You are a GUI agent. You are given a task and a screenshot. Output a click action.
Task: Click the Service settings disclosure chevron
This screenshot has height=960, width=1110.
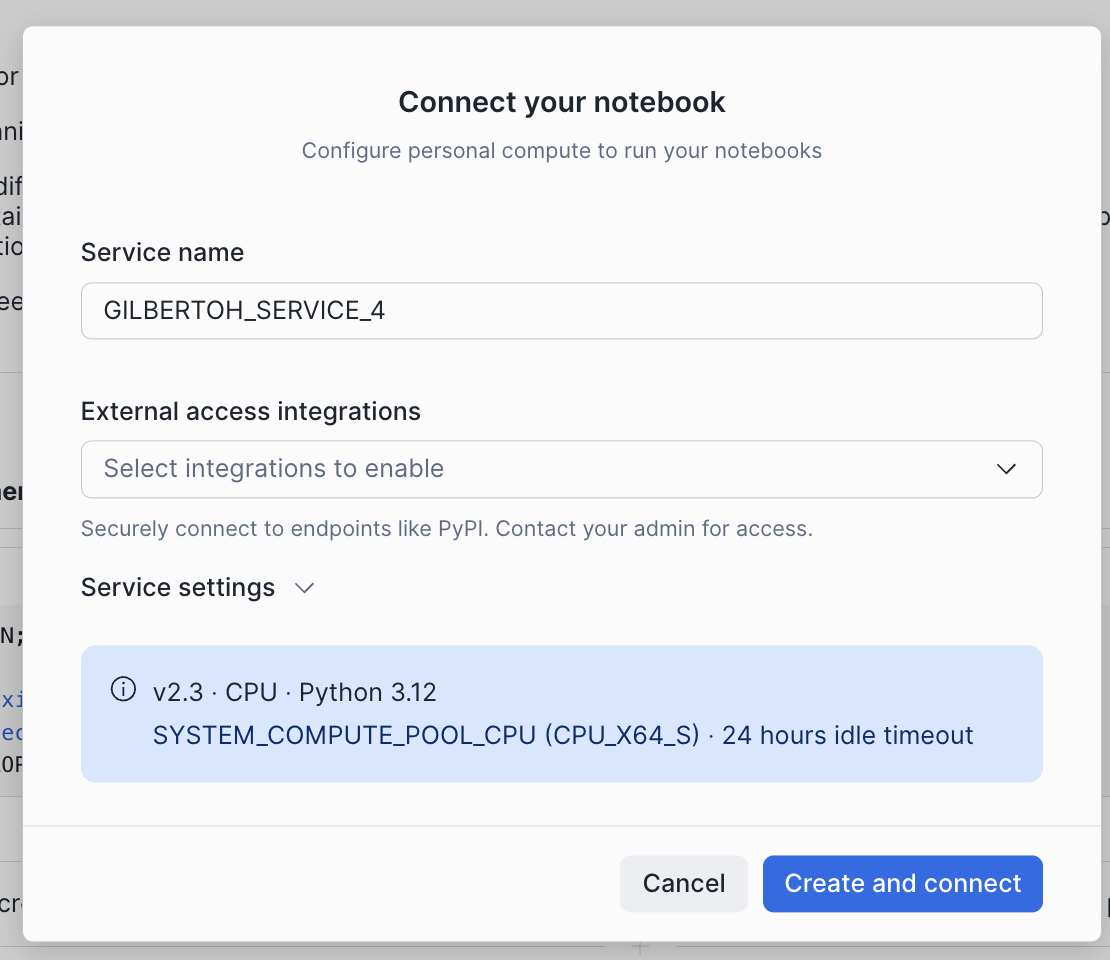[x=304, y=589]
